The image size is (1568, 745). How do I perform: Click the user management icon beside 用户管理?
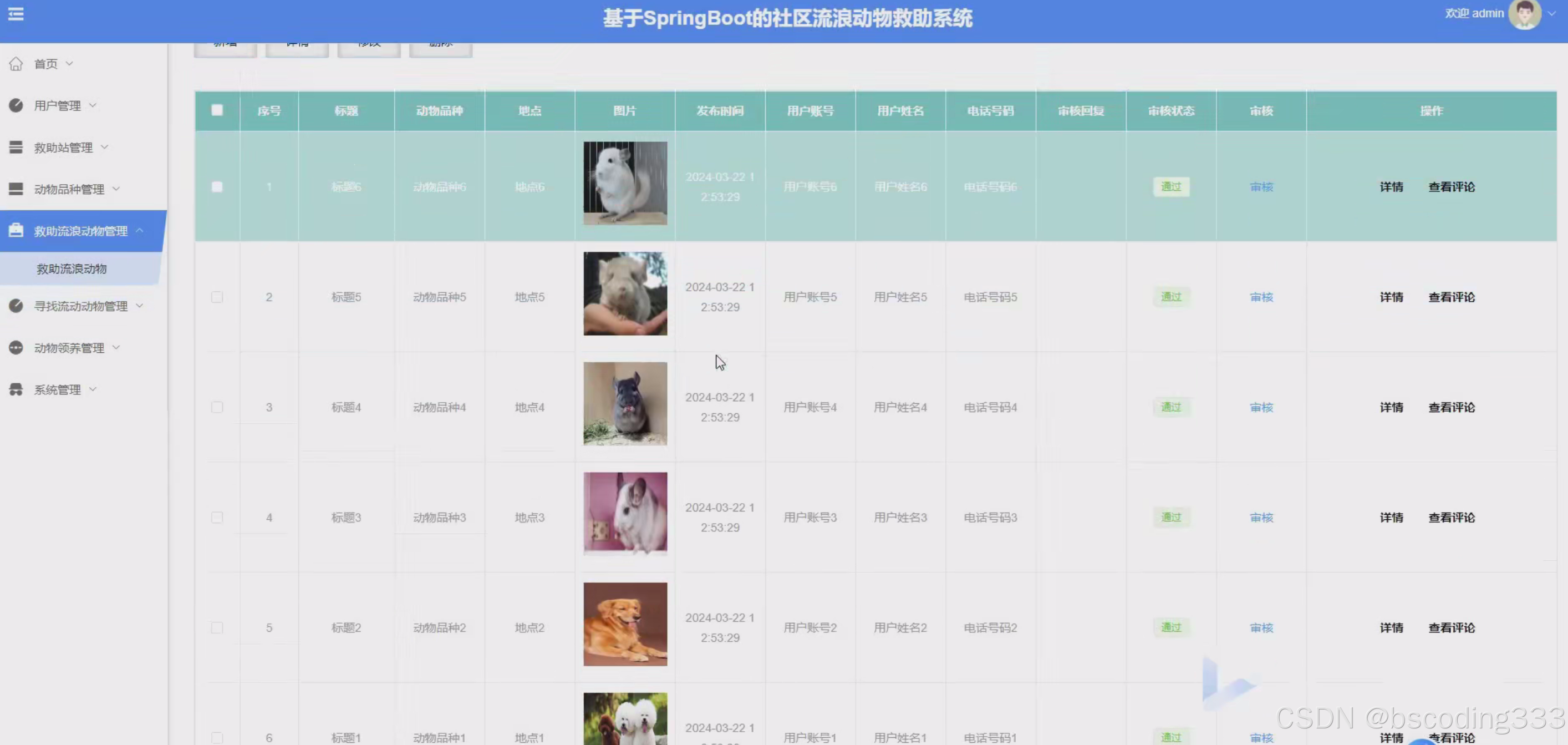(x=15, y=105)
